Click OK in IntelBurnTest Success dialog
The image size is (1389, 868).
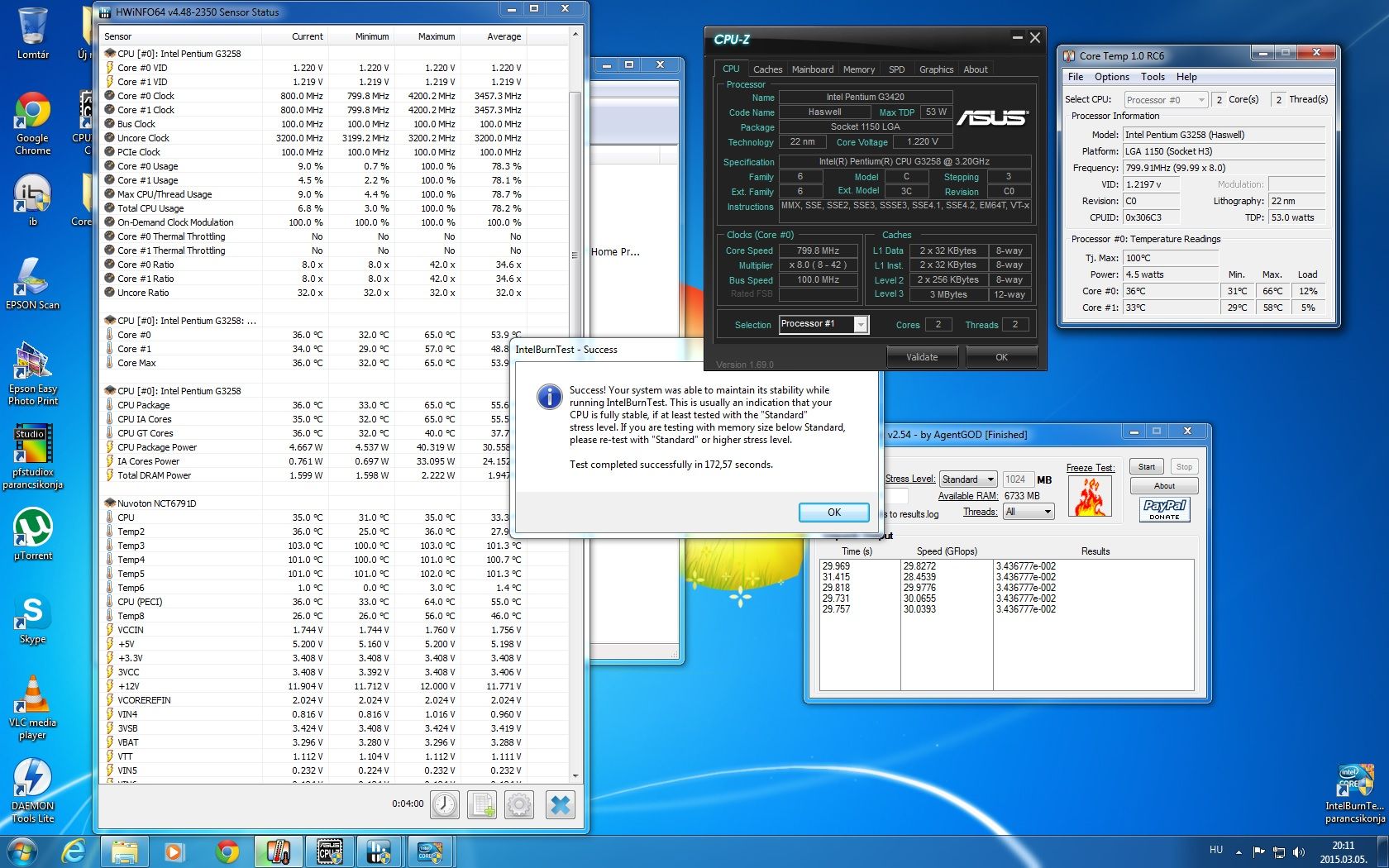click(833, 513)
